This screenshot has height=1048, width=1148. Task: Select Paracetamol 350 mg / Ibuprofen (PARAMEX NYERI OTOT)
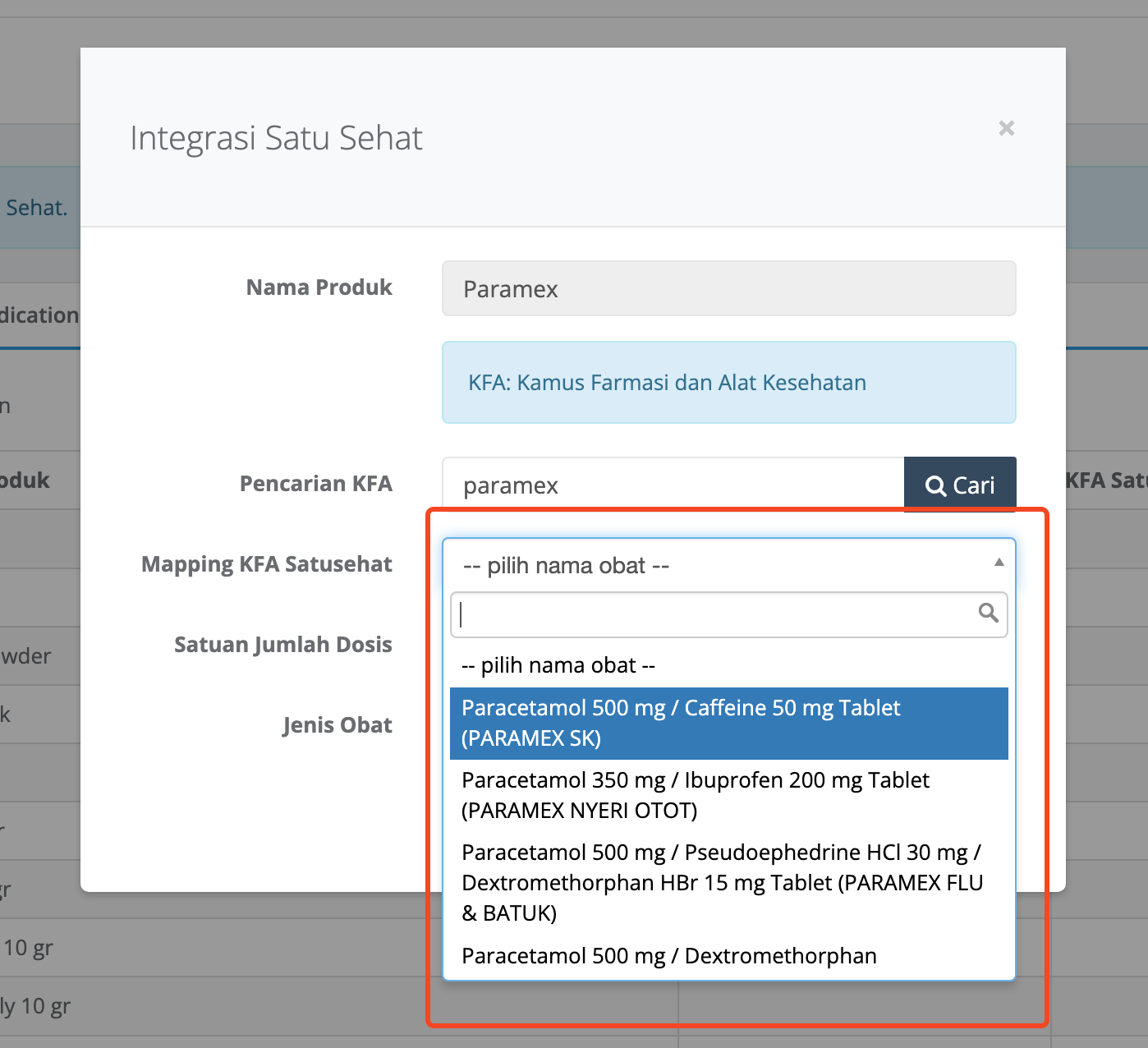coord(729,795)
